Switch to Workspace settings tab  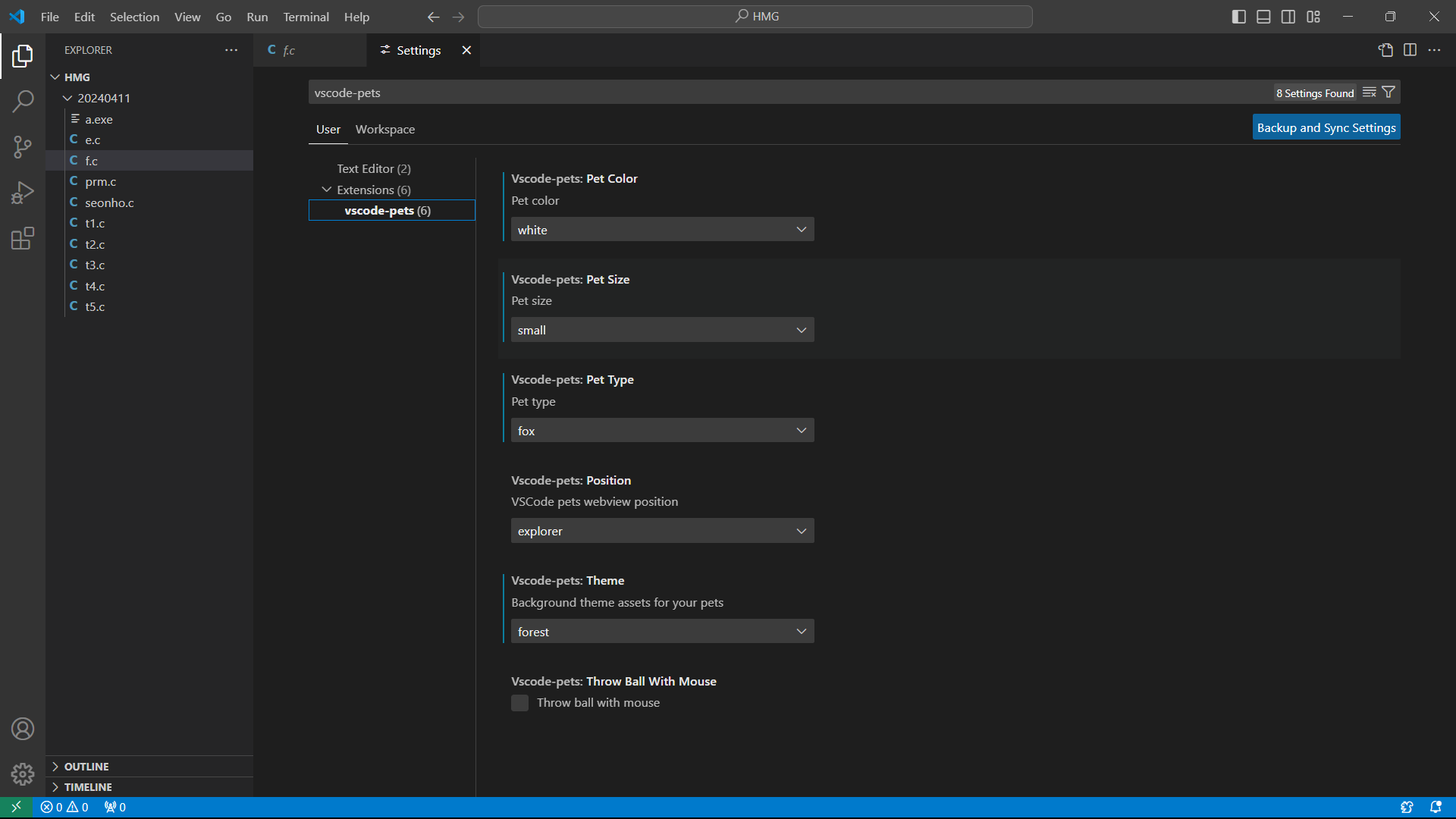coord(385,130)
